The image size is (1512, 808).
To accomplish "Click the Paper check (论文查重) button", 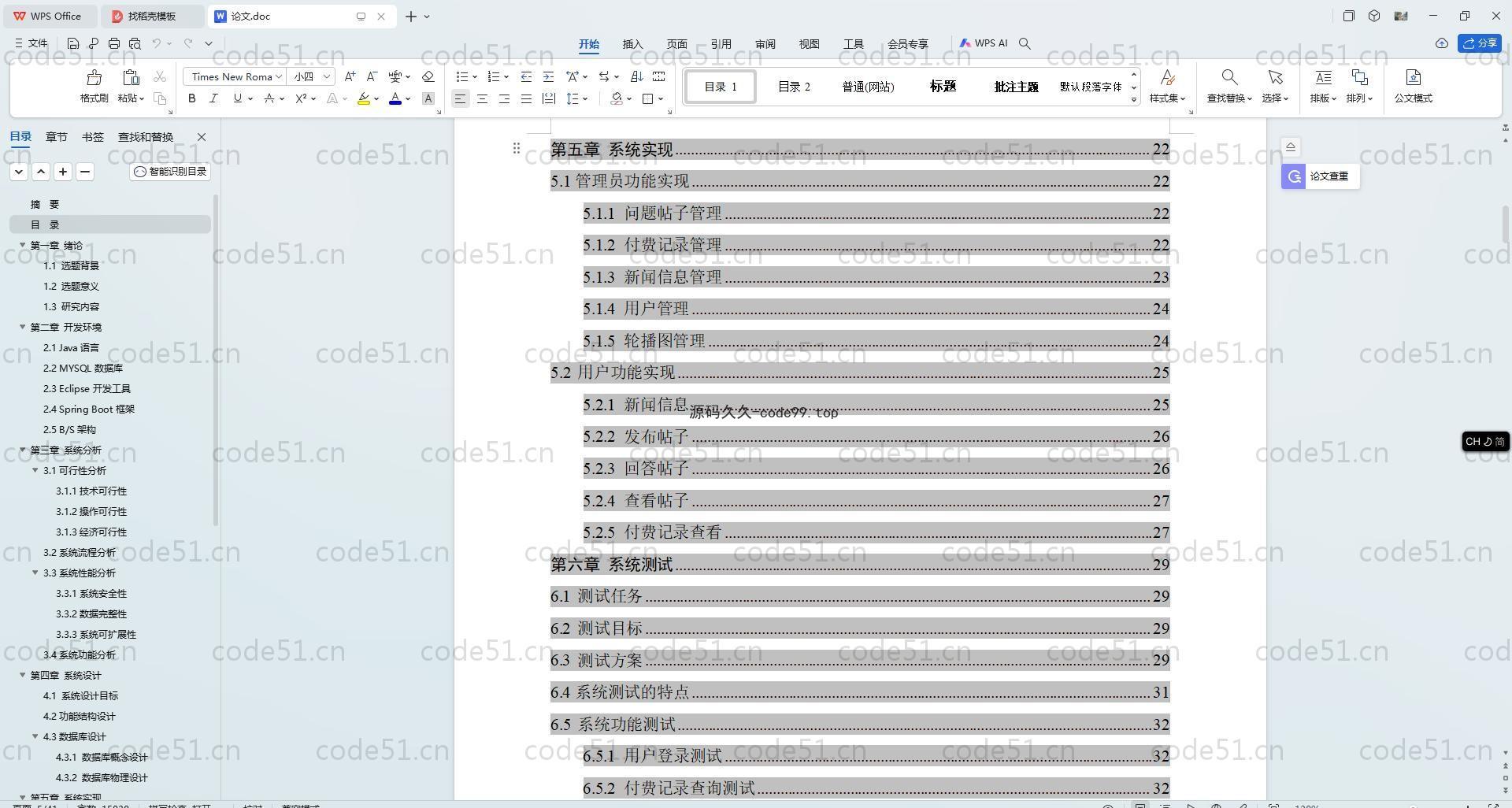I will click(1321, 176).
